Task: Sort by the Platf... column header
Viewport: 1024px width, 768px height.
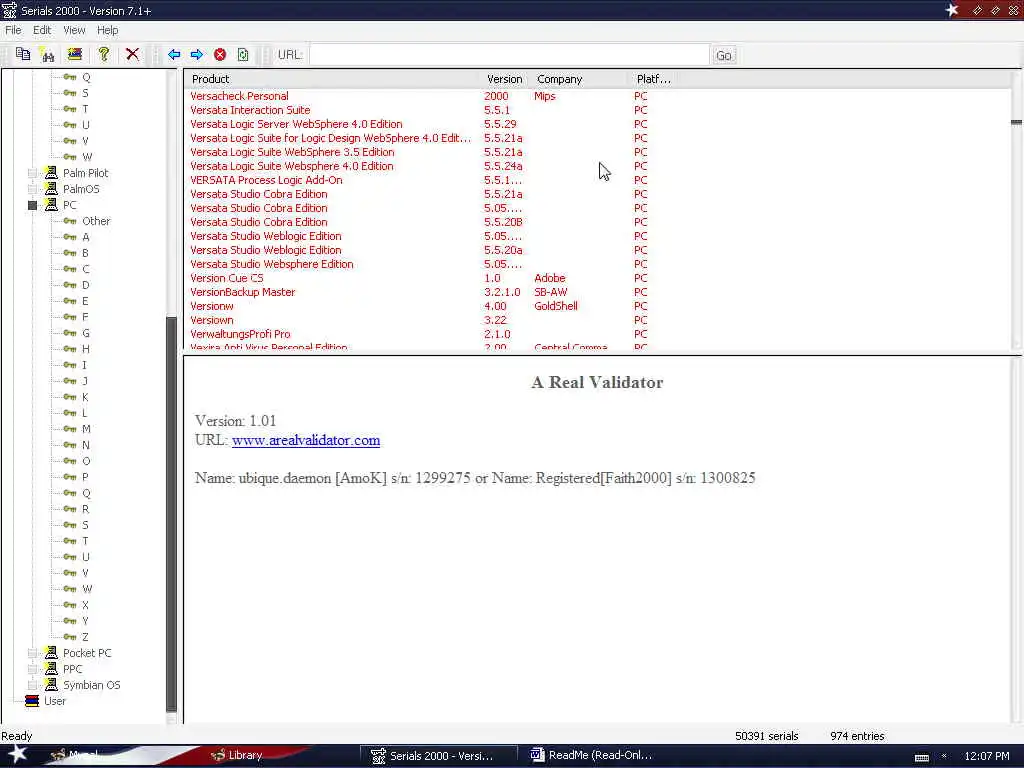Action: tap(654, 79)
